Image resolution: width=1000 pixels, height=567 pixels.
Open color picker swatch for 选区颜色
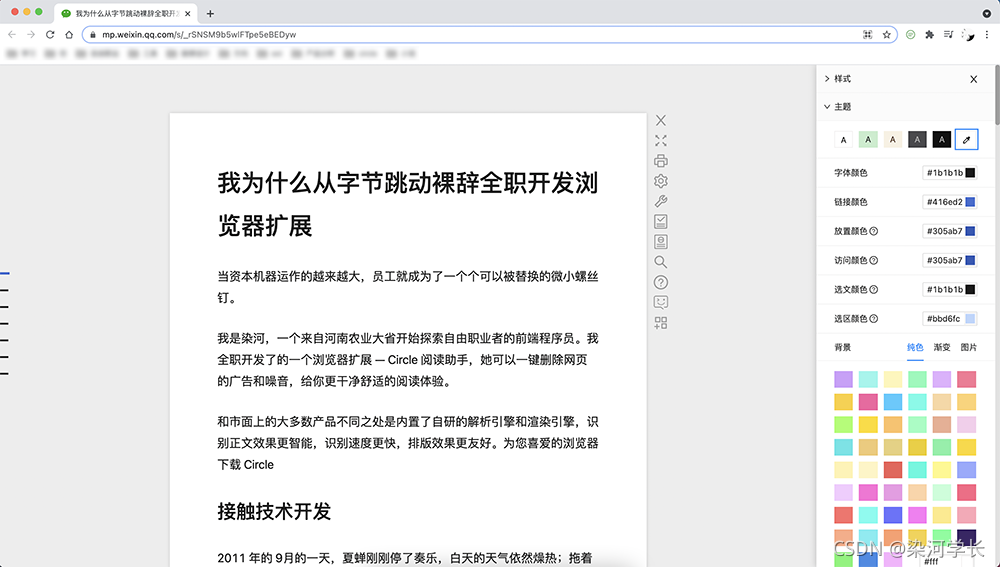(x=970, y=319)
